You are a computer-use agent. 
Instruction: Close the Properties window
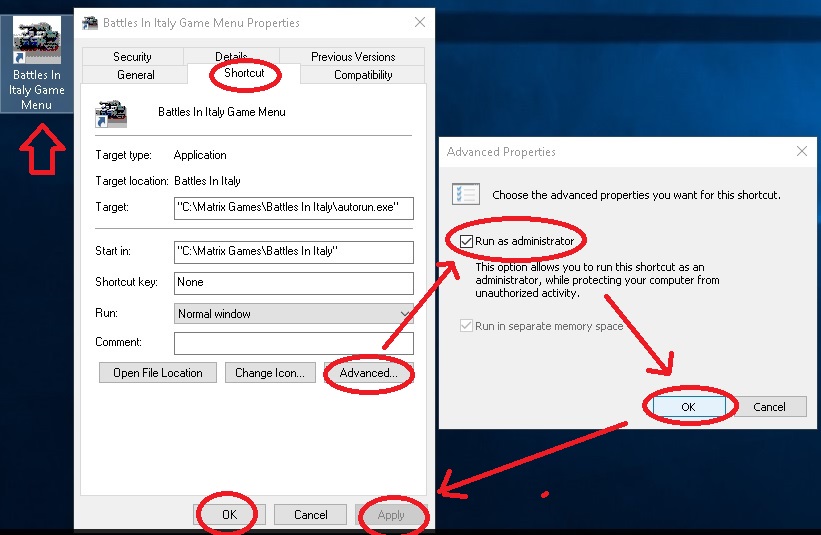click(x=419, y=22)
